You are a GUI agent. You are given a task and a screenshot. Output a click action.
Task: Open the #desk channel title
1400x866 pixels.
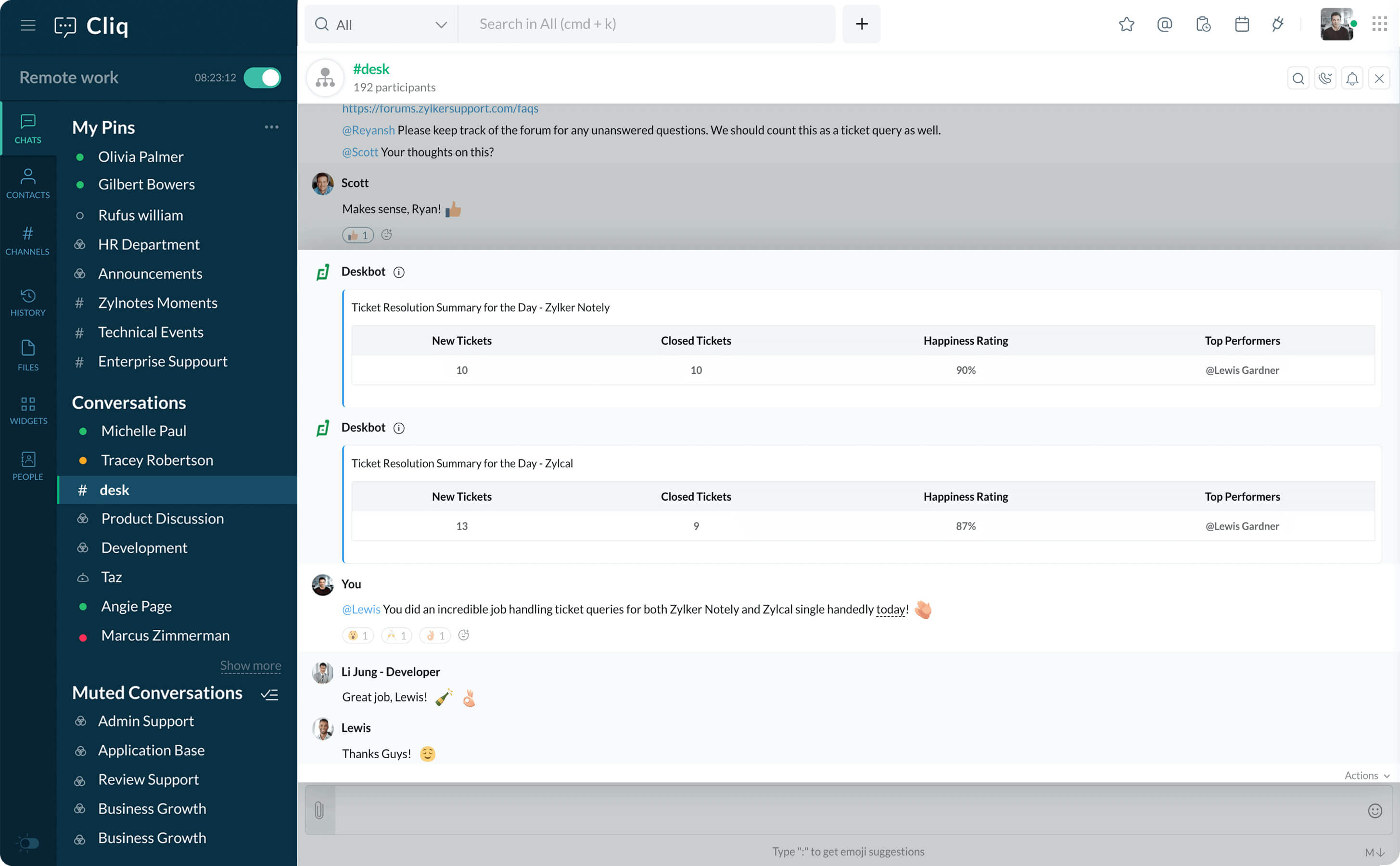coord(371,69)
